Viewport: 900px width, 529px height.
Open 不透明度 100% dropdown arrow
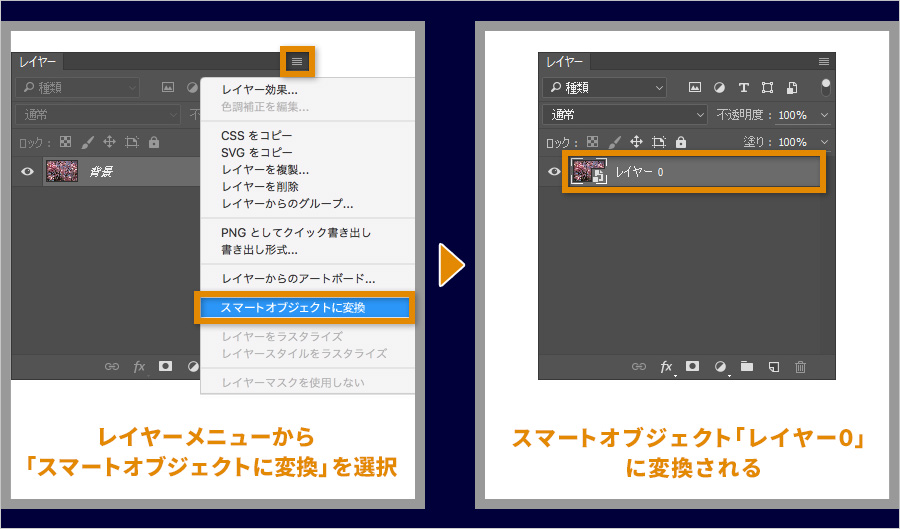[x=824, y=115]
